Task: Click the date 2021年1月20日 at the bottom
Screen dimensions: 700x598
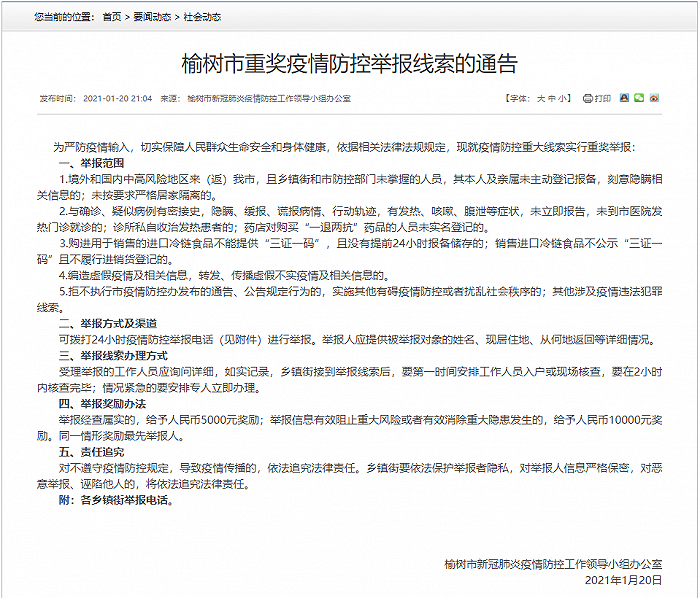Action: click(624, 580)
